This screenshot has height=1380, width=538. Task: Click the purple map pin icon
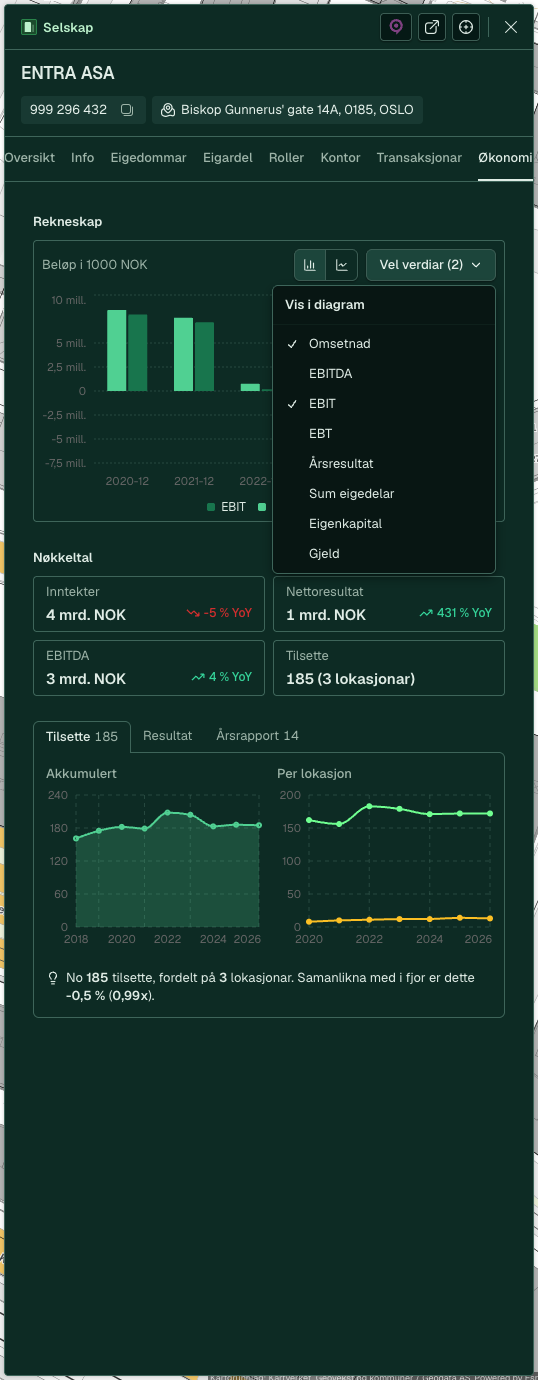coord(396,27)
